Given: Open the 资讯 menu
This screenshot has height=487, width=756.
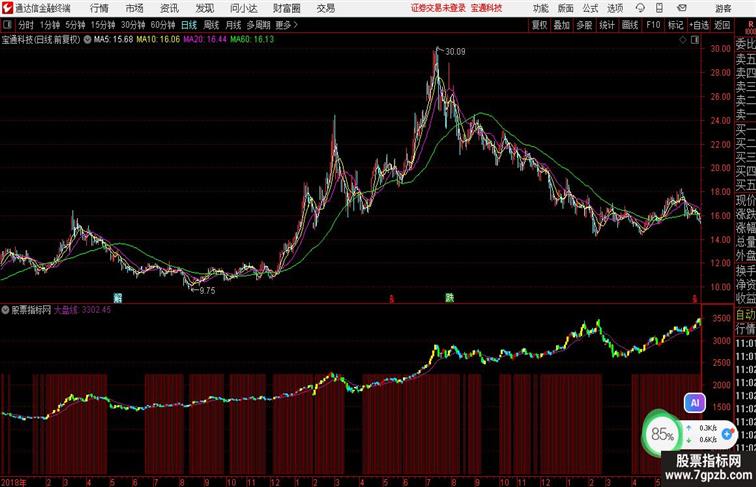Looking at the screenshot, I should tap(169, 8).
